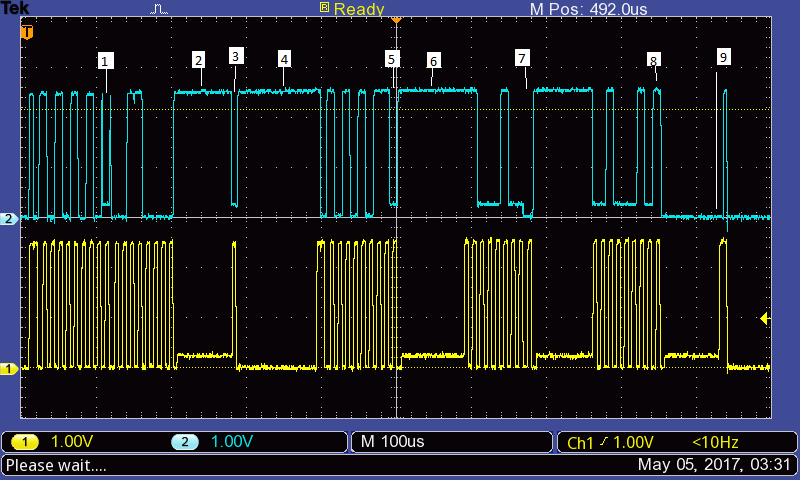Click the channel 1 '1.00V' scale
This screenshot has height=480, width=800.
(72, 441)
